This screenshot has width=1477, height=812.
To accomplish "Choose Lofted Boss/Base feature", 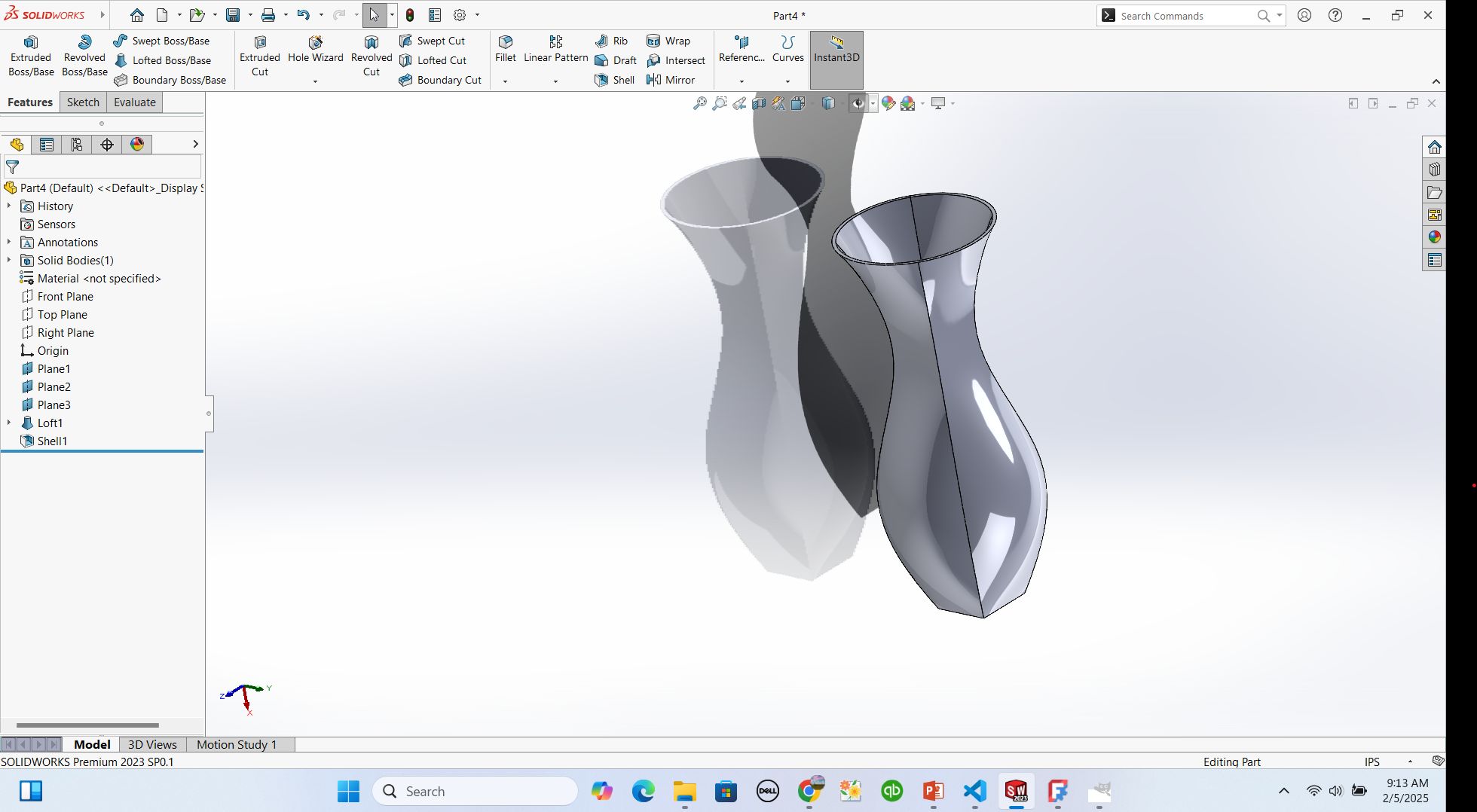I will click(162, 60).
